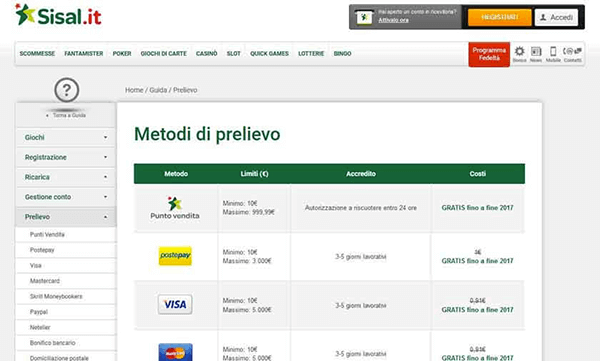Click the MasterCard logo in table
This screenshot has width=600, height=361.
175,352
